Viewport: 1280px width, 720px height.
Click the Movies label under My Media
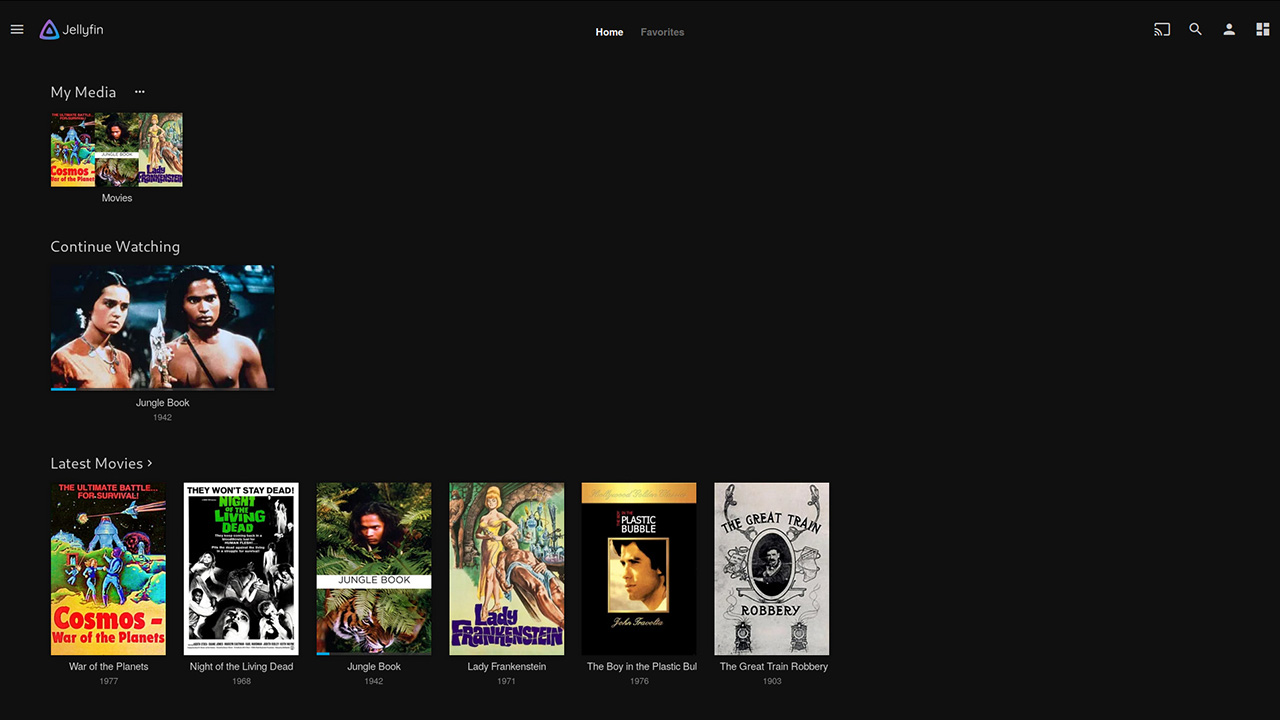116,198
